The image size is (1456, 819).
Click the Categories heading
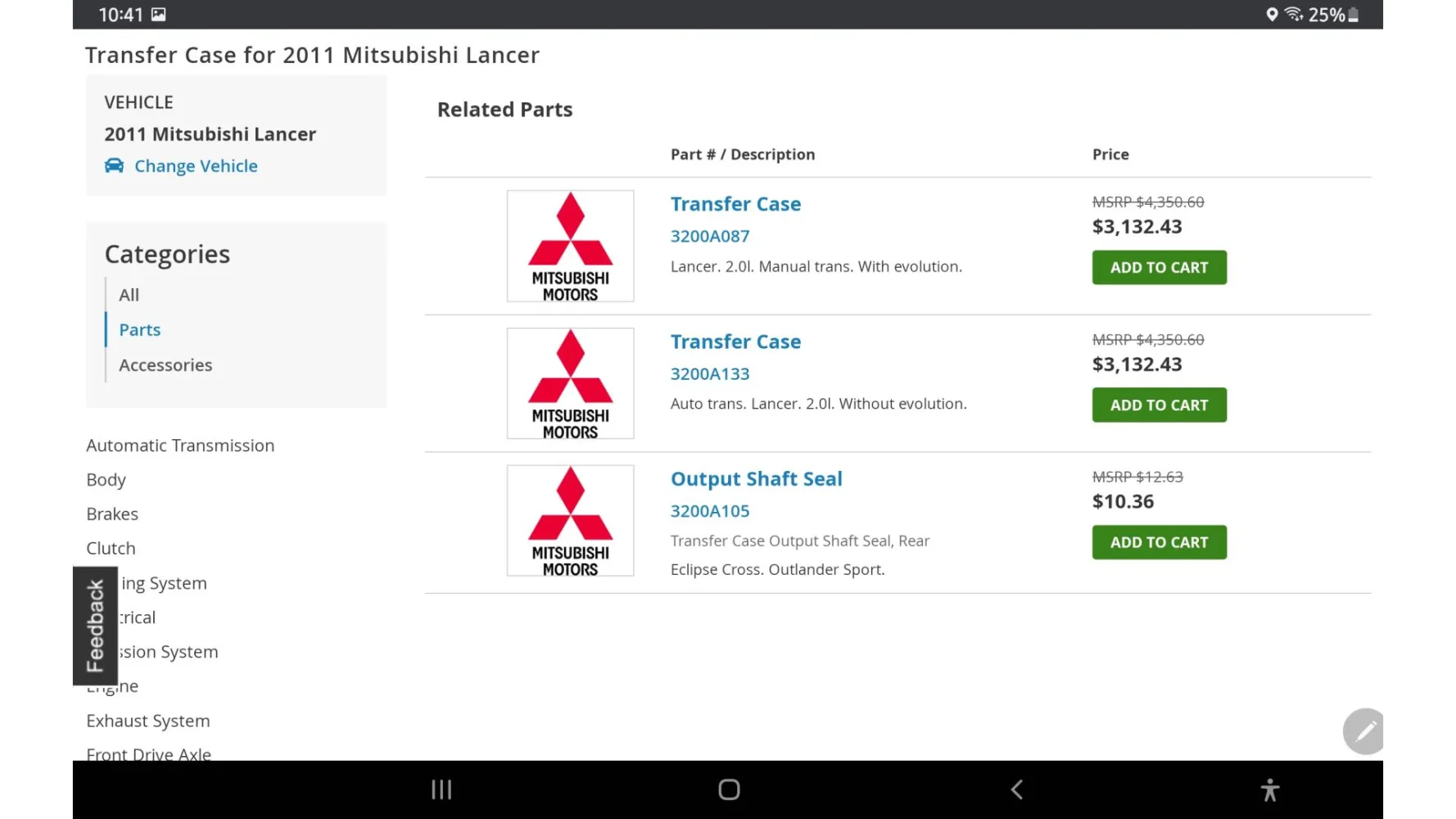[x=167, y=255]
